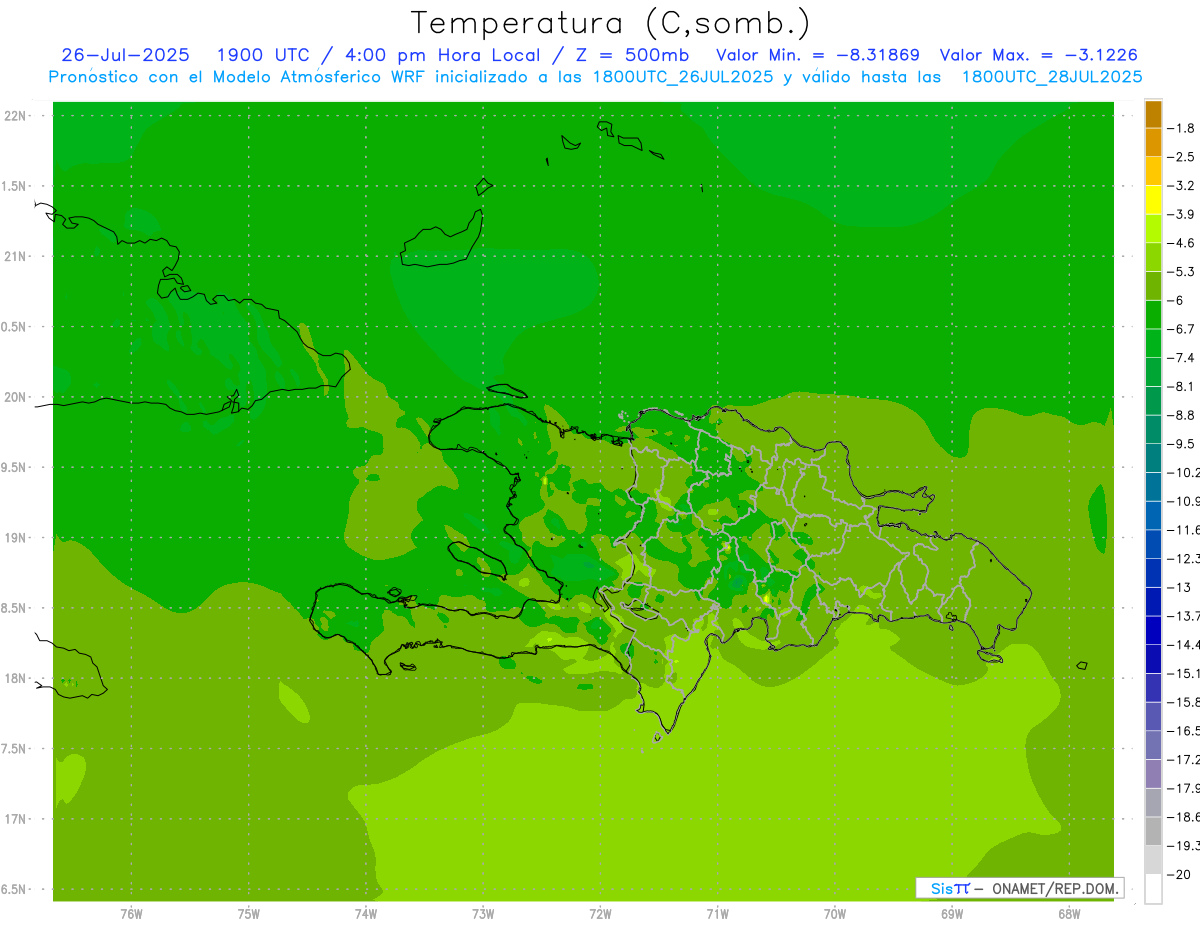Click the '-3.9' color scale value
Viewport: 1200px width, 927px height.
[x=1183, y=214]
